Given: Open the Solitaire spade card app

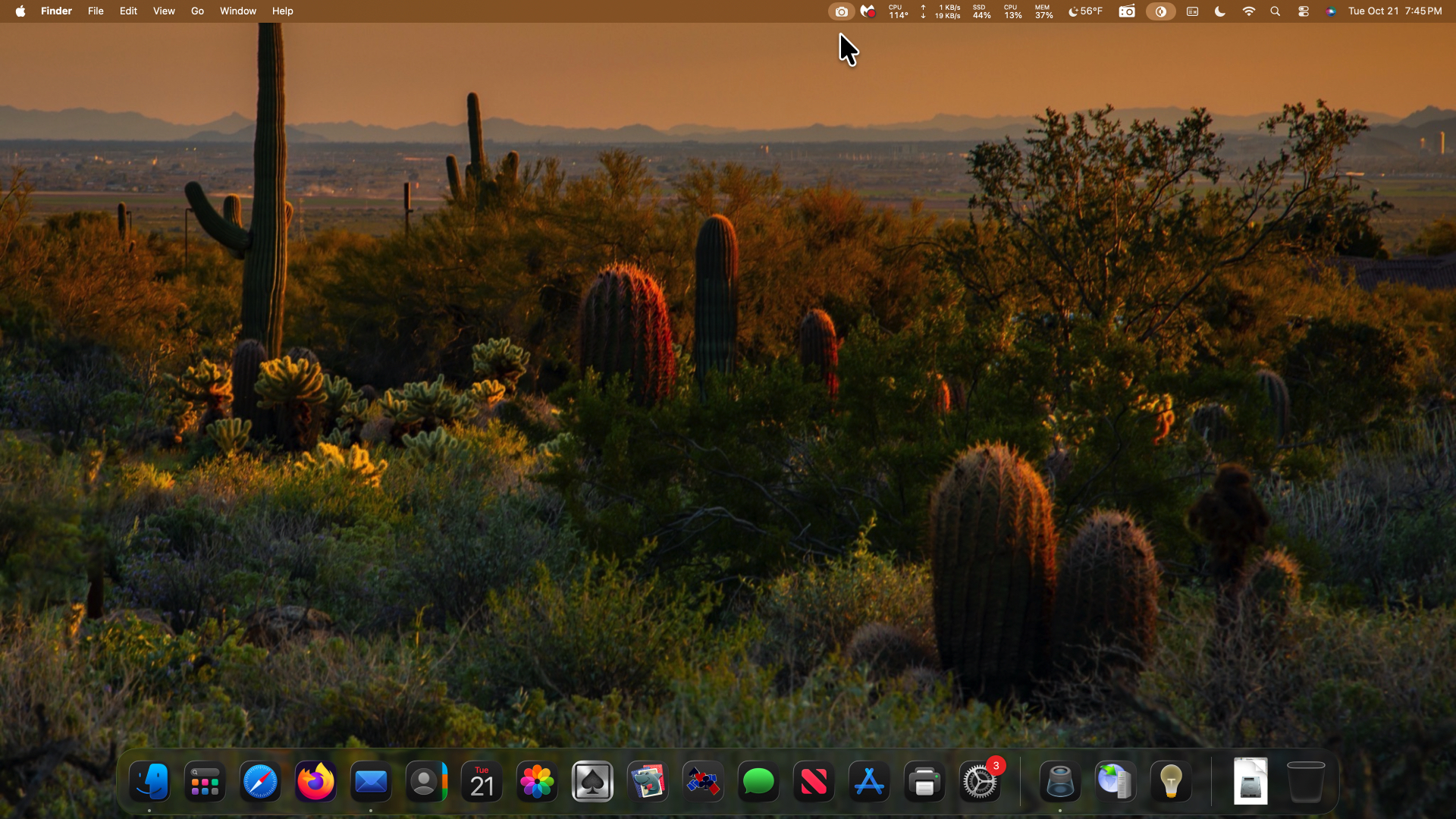Looking at the screenshot, I should (x=592, y=782).
